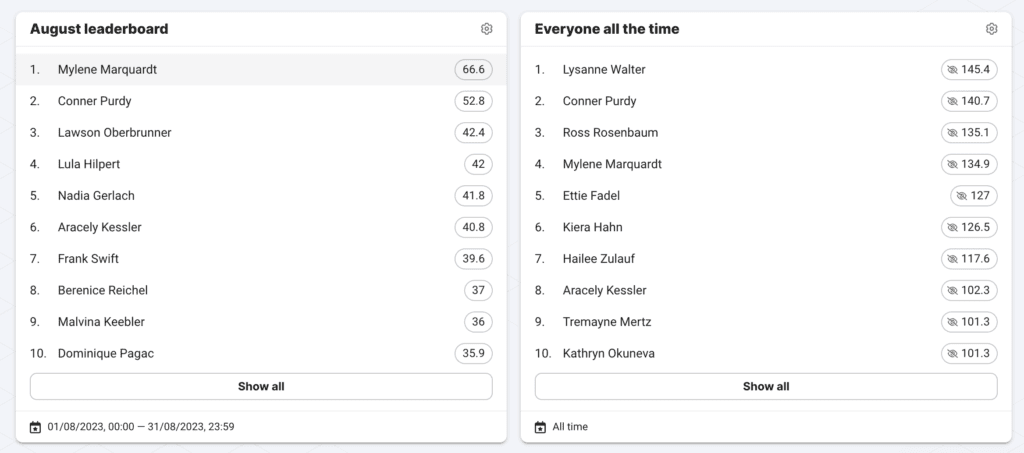Click the All time period label
Image resolution: width=1024 pixels, height=453 pixels.
tap(570, 427)
